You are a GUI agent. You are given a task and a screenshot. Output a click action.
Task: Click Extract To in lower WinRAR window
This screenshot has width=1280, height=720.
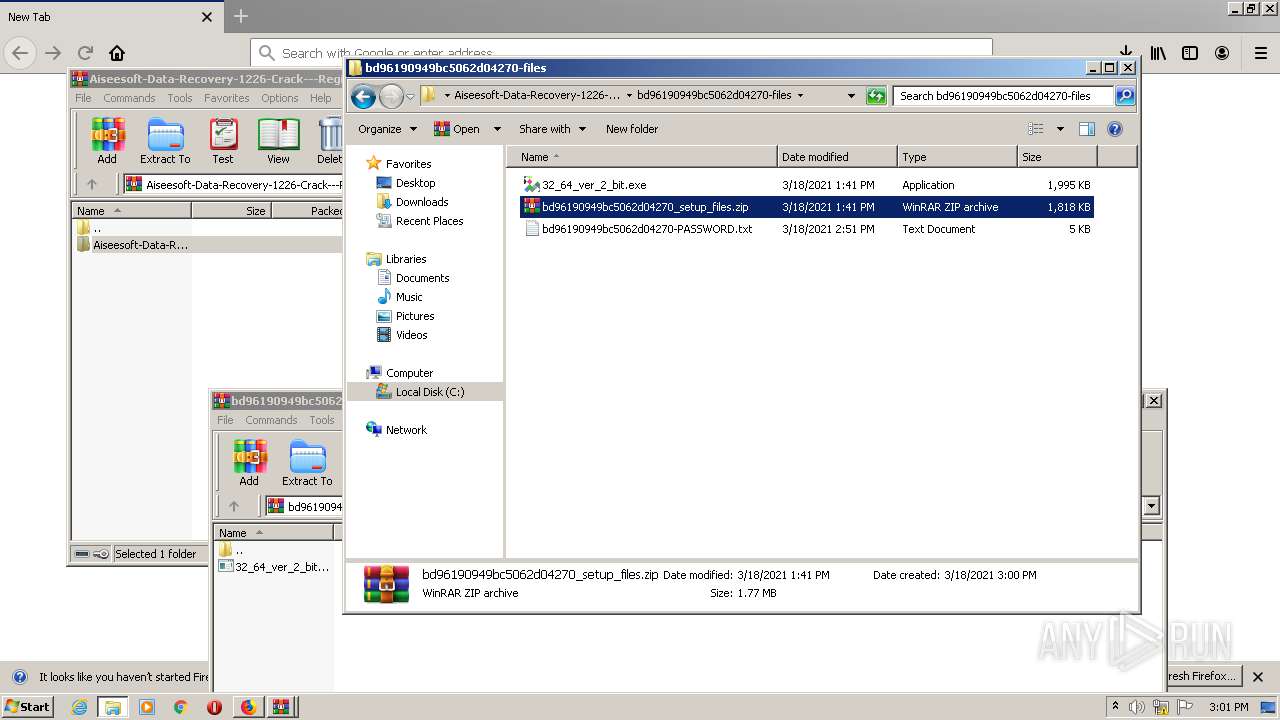tap(307, 462)
